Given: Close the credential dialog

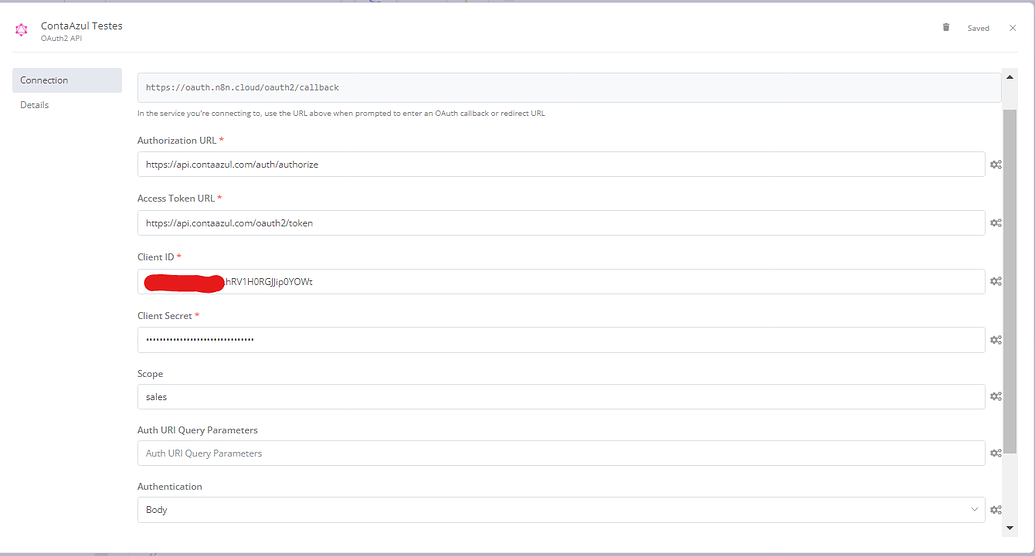Looking at the screenshot, I should tap(1012, 28).
